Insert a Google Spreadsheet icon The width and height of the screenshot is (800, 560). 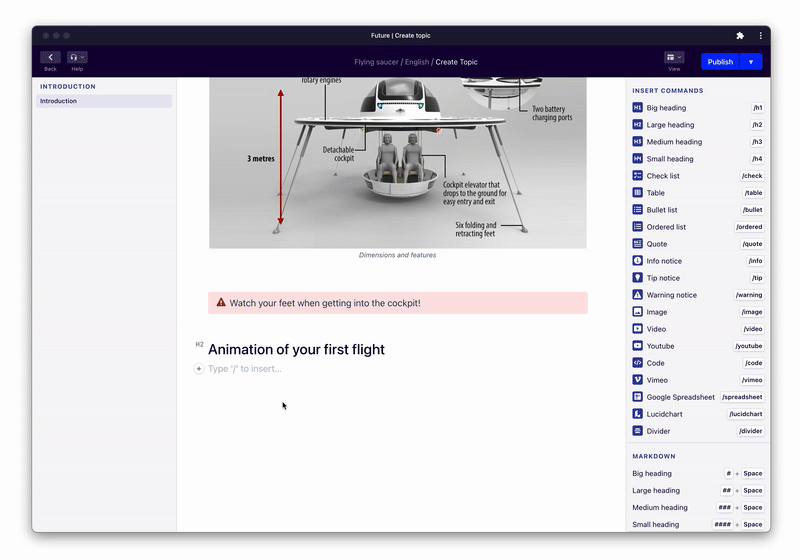click(637, 397)
